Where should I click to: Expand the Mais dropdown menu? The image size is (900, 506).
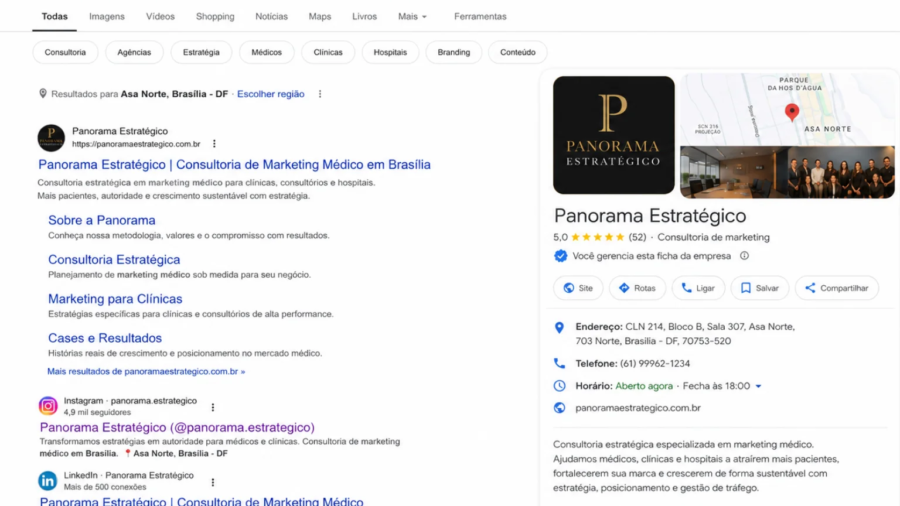point(412,17)
